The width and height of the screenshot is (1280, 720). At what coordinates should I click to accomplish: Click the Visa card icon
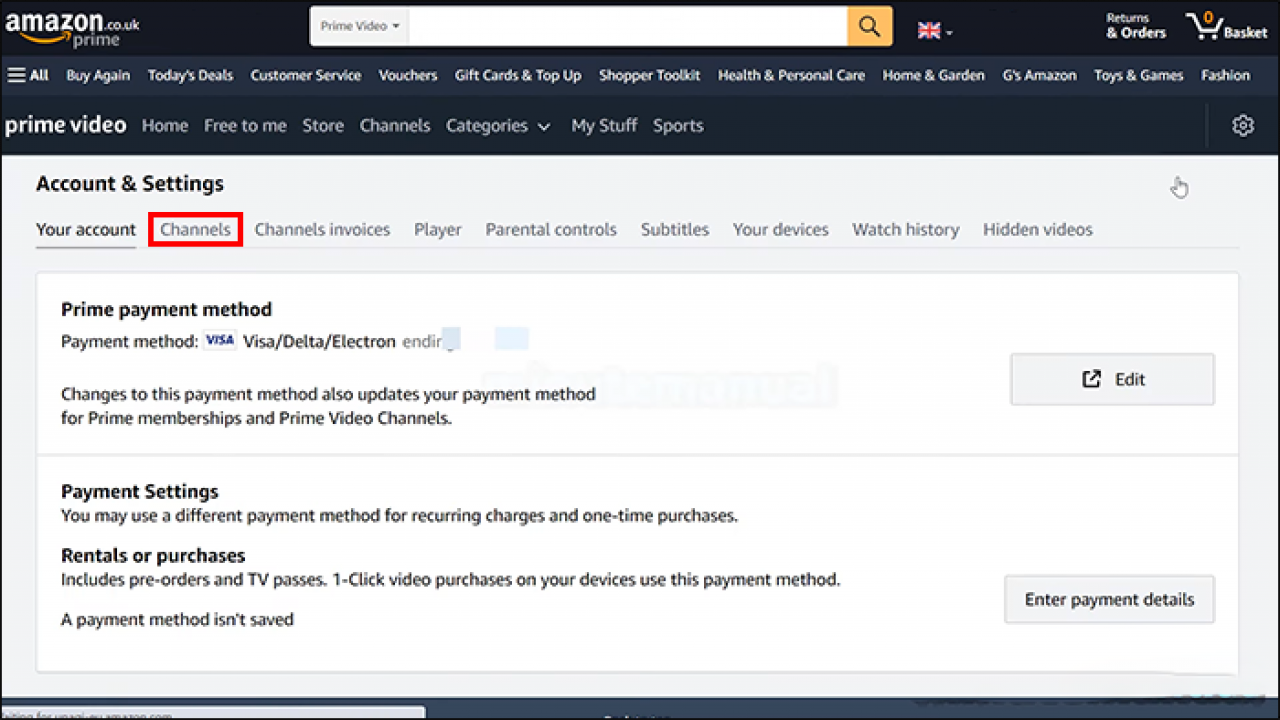[x=219, y=340]
